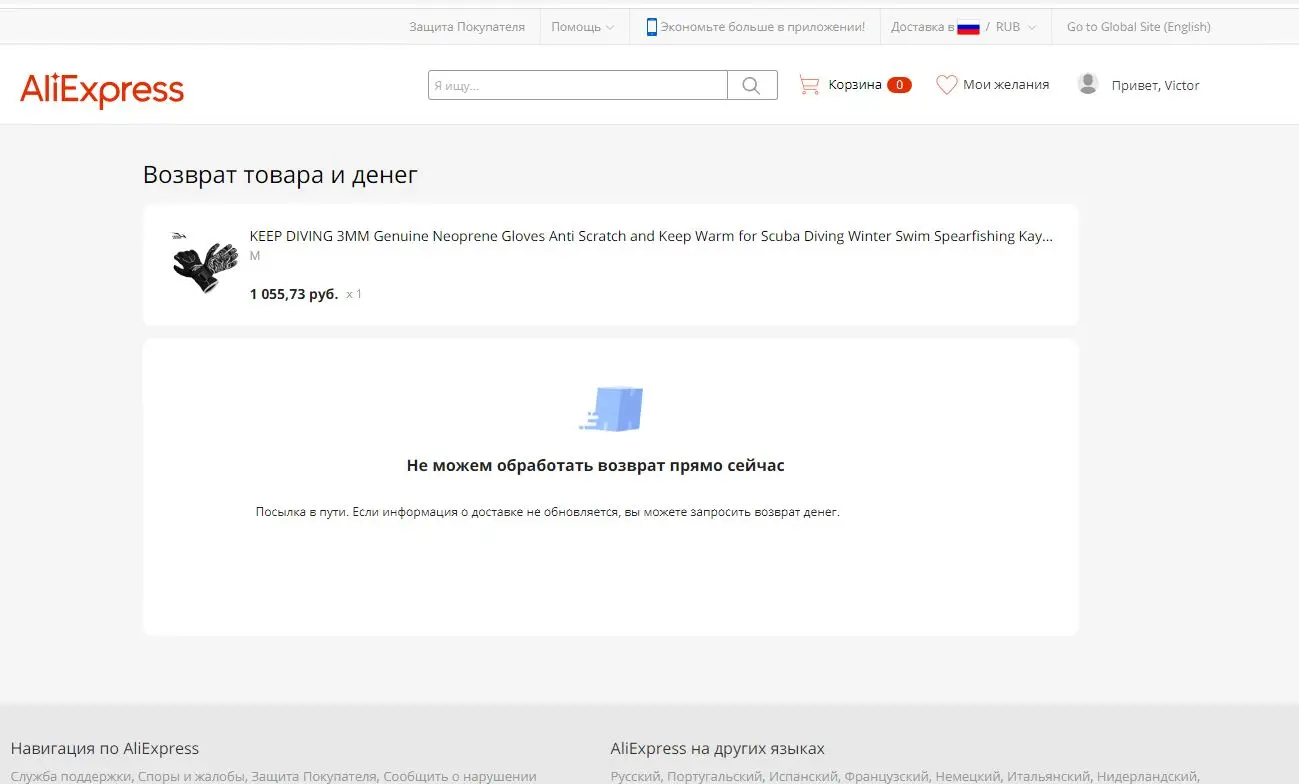The height and width of the screenshot is (784, 1299).
Task: Click footer language link Русский
Action: 635,776
